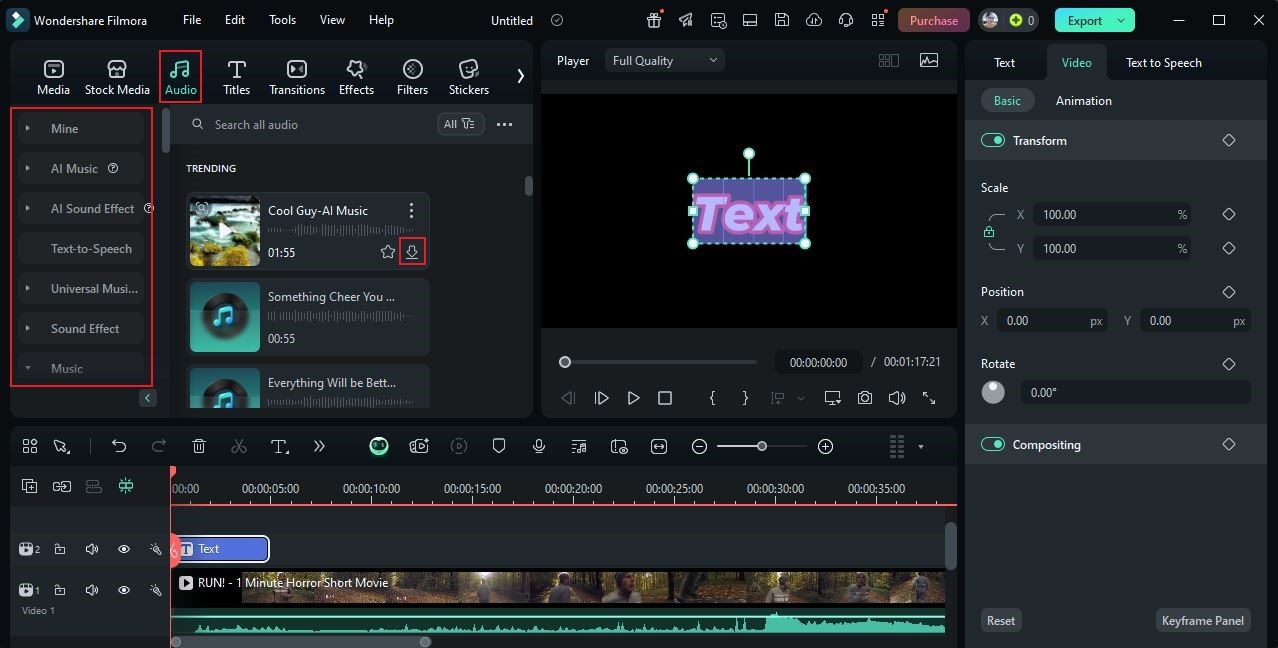Show more tabs with right chevron

point(520,76)
